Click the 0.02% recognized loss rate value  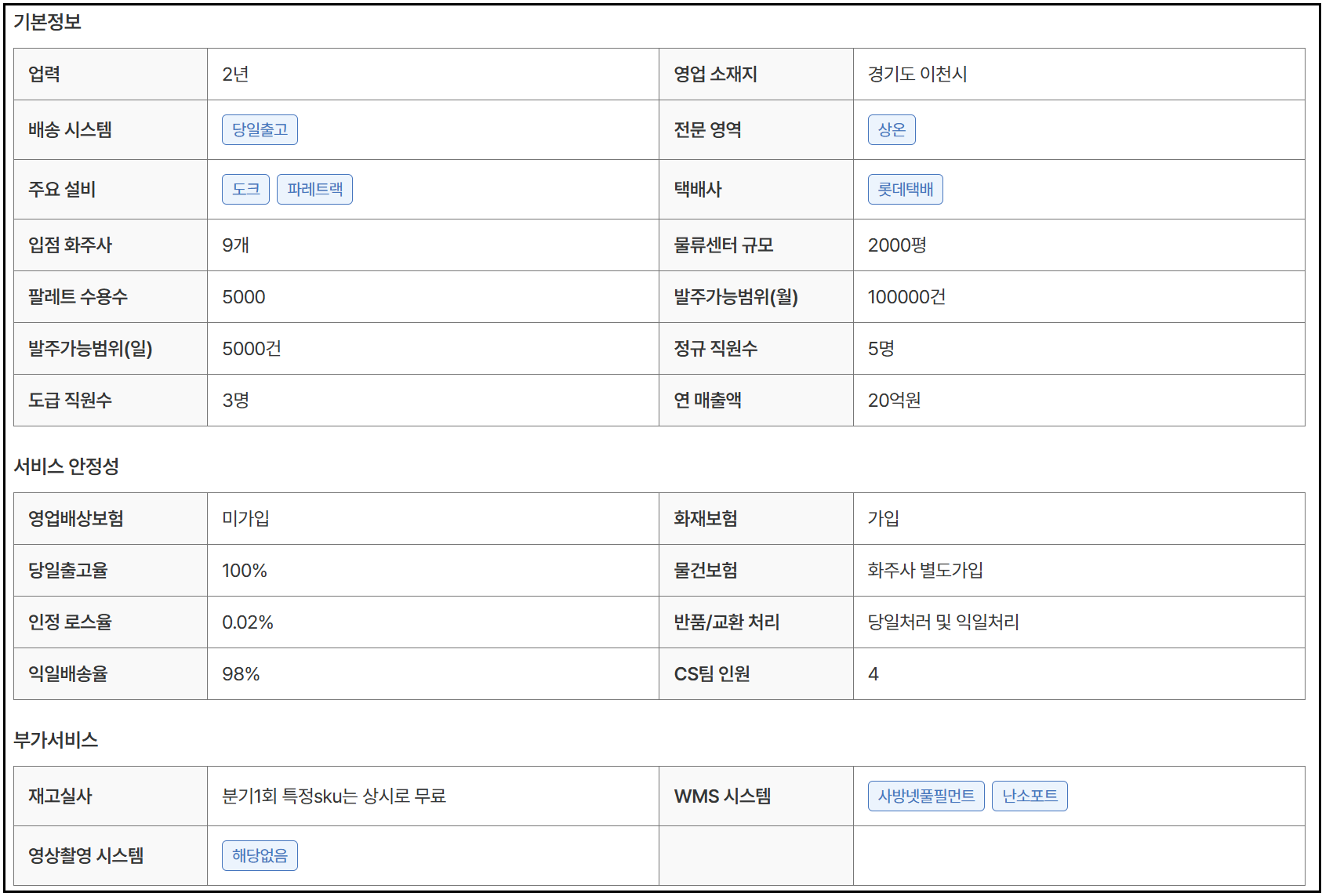click(x=247, y=622)
